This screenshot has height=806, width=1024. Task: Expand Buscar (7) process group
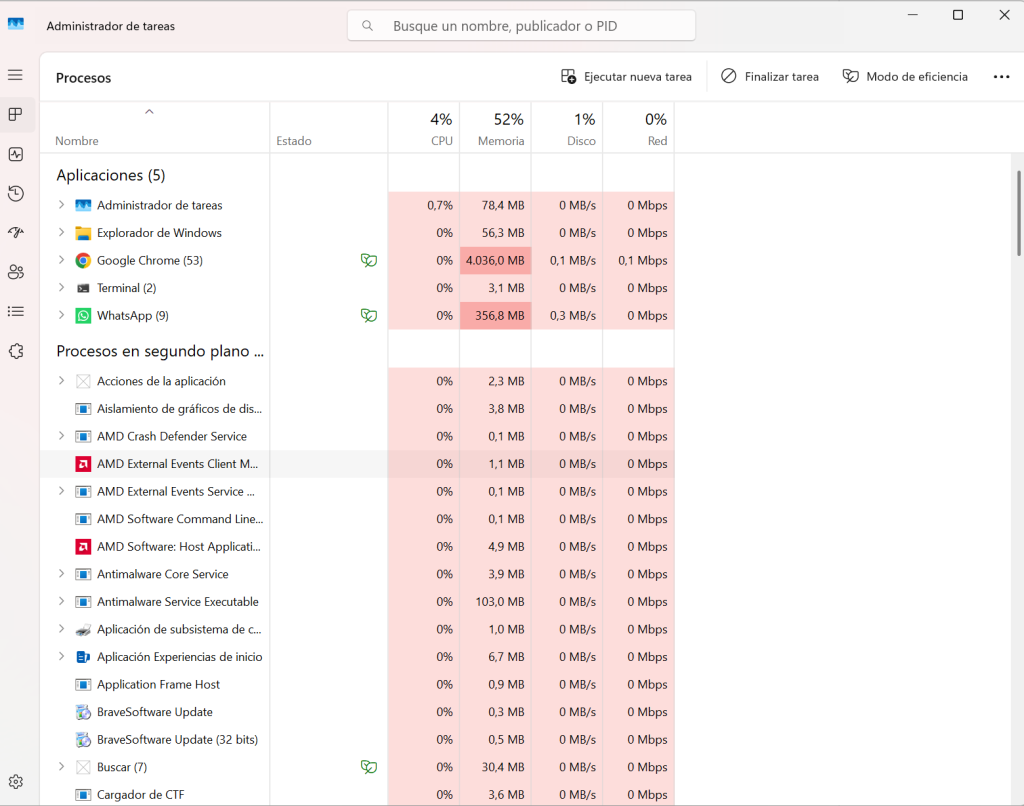tap(61, 766)
